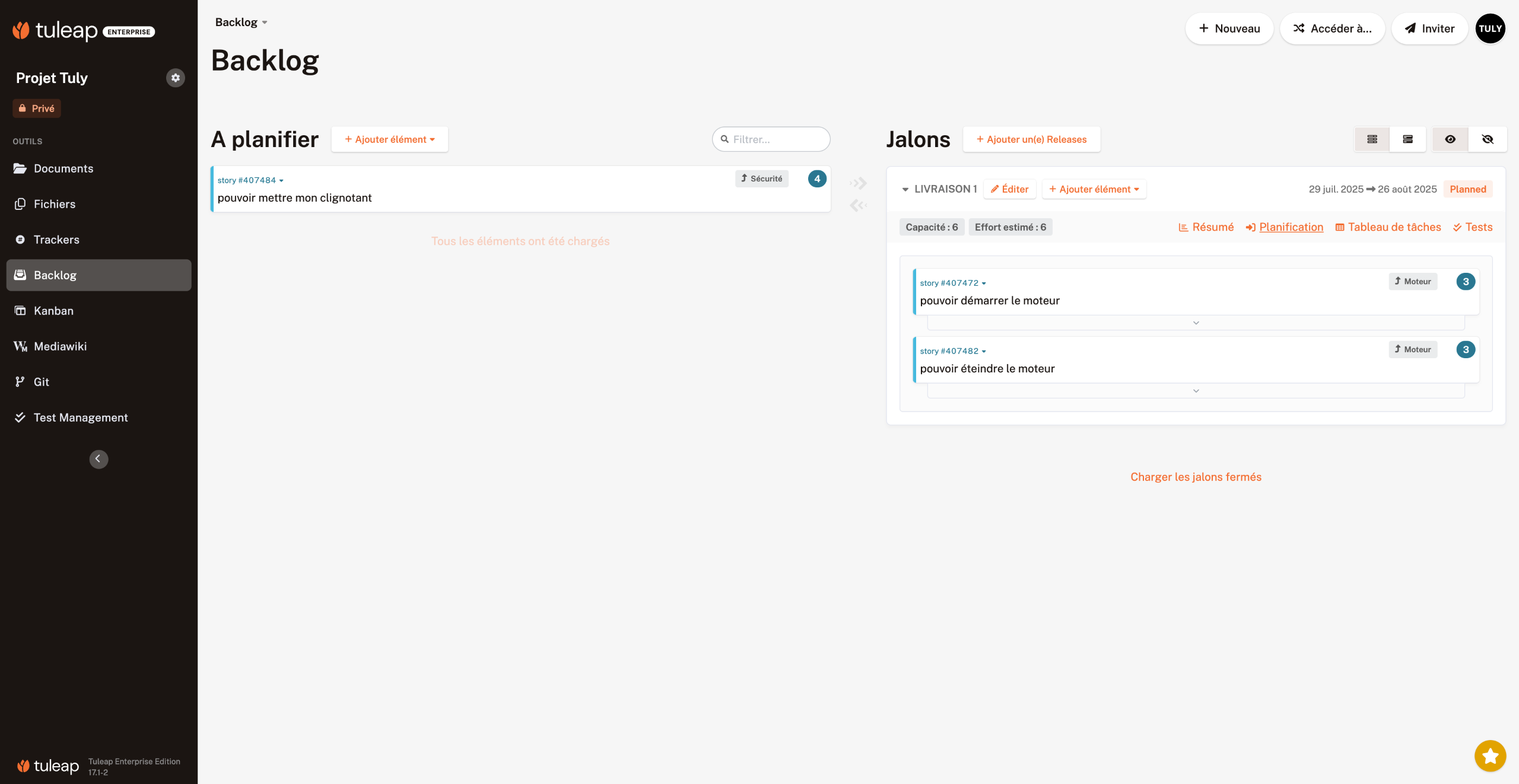The image size is (1519, 784).
Task: Click the Tuleap logo at top left
Action: point(55,30)
